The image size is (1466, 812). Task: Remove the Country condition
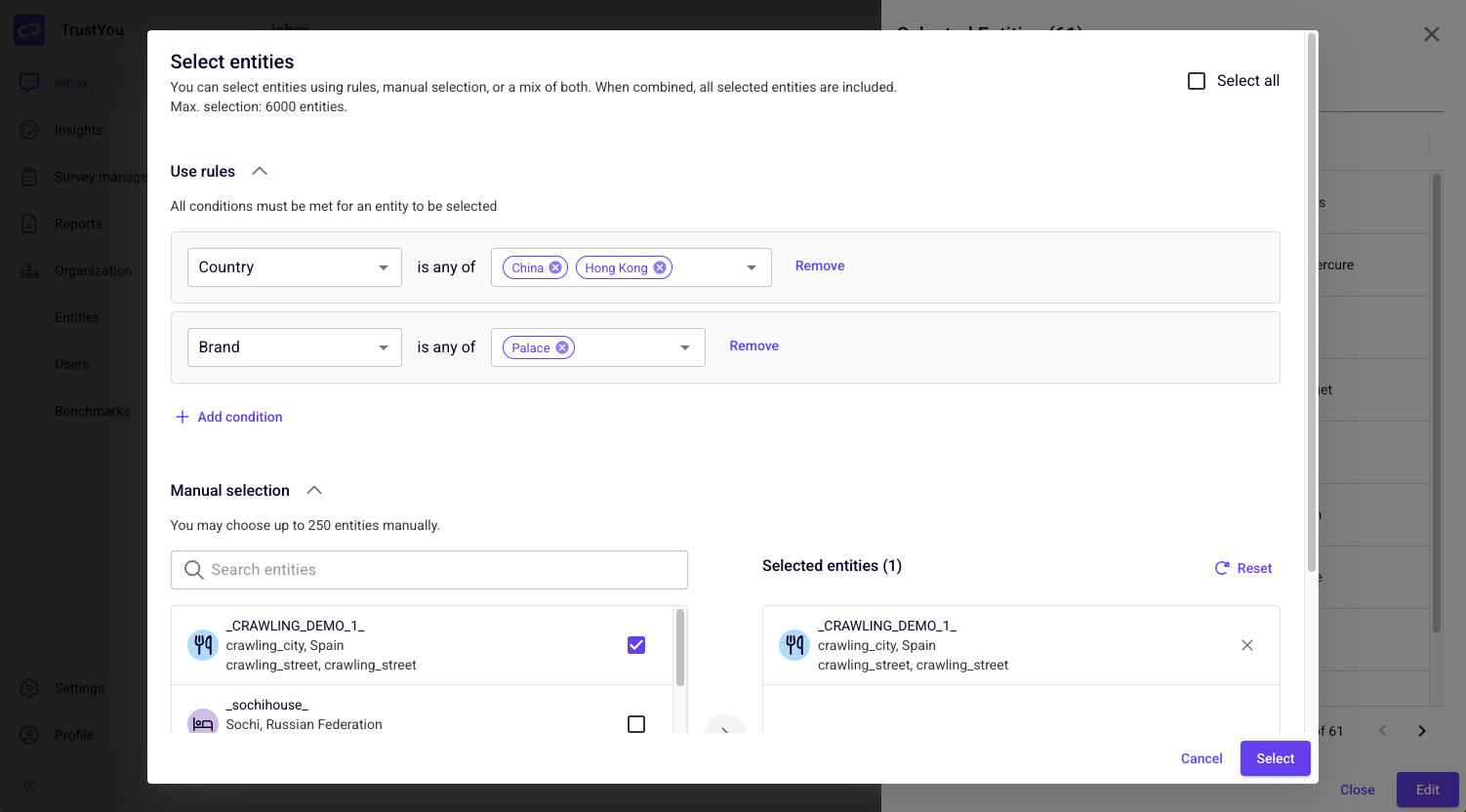pos(820,265)
